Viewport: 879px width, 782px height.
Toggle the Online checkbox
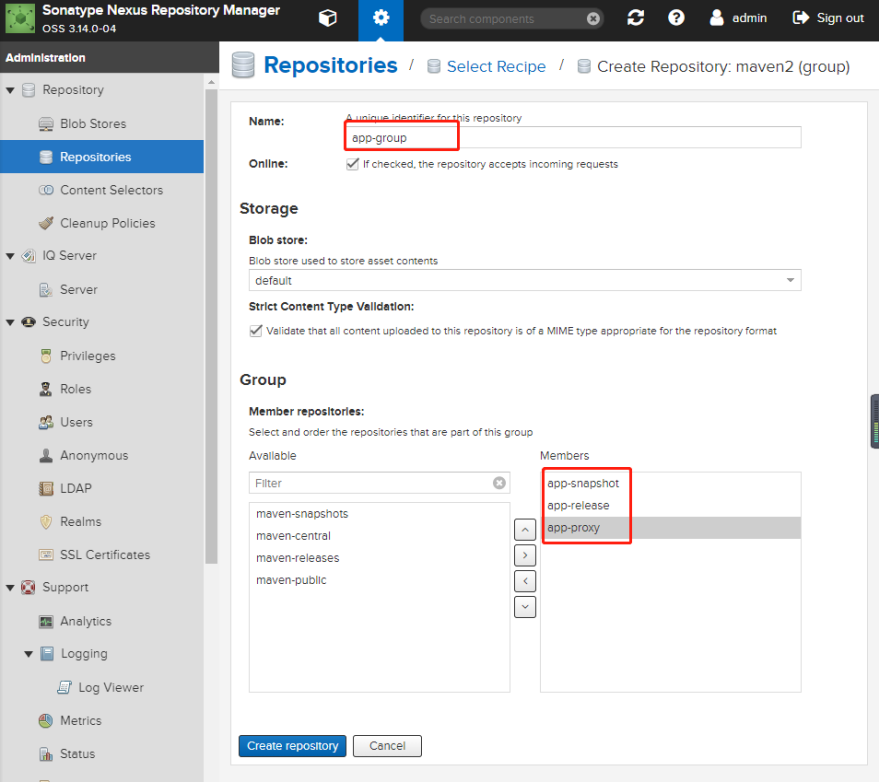(x=353, y=164)
